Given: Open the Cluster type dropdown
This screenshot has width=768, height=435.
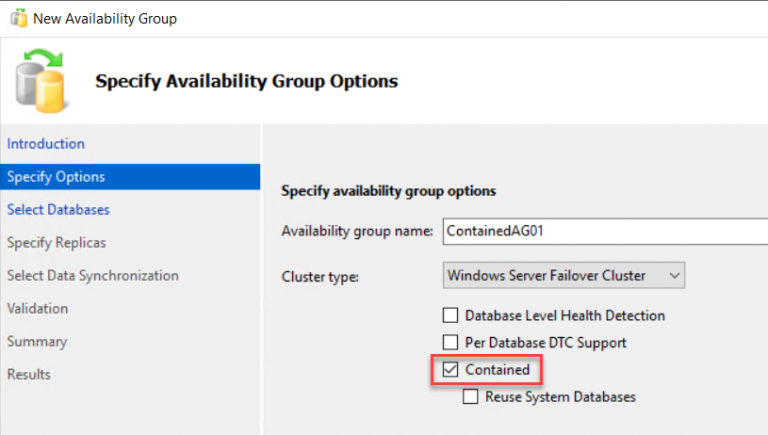Looking at the screenshot, I should (563, 274).
